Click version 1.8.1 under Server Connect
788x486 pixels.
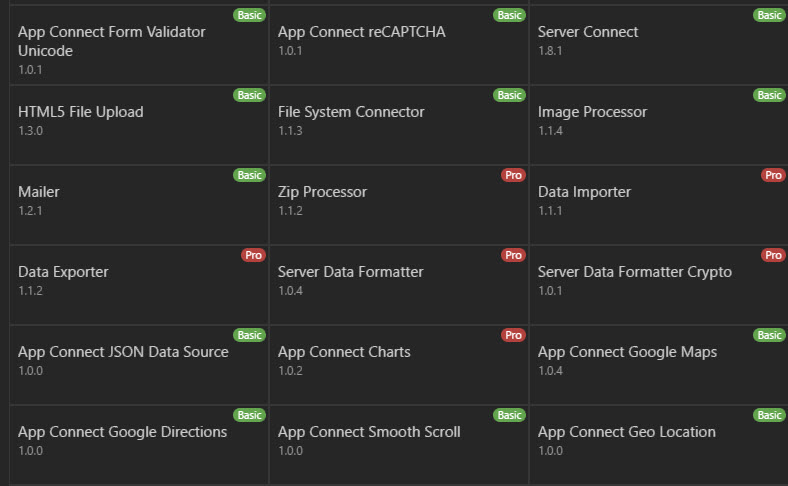pos(550,51)
